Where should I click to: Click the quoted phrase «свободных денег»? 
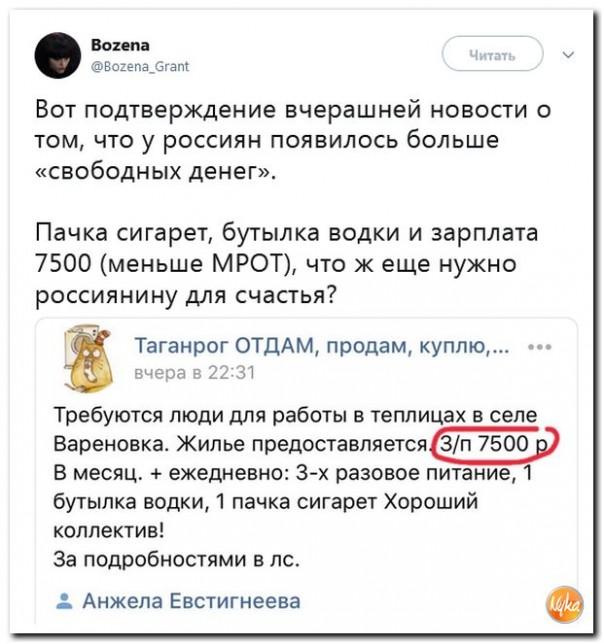click(x=157, y=172)
